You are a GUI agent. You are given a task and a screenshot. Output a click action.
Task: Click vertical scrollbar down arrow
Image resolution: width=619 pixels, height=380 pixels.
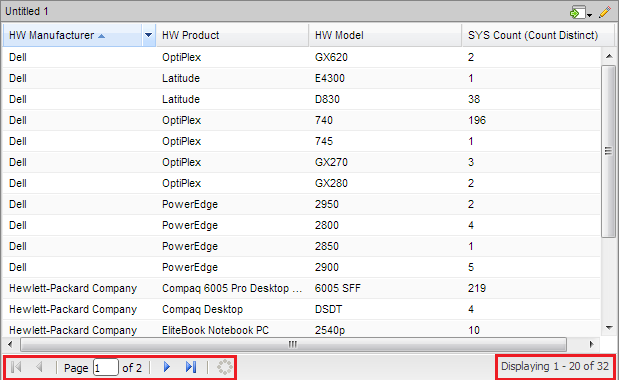pyautogui.click(x=609, y=328)
